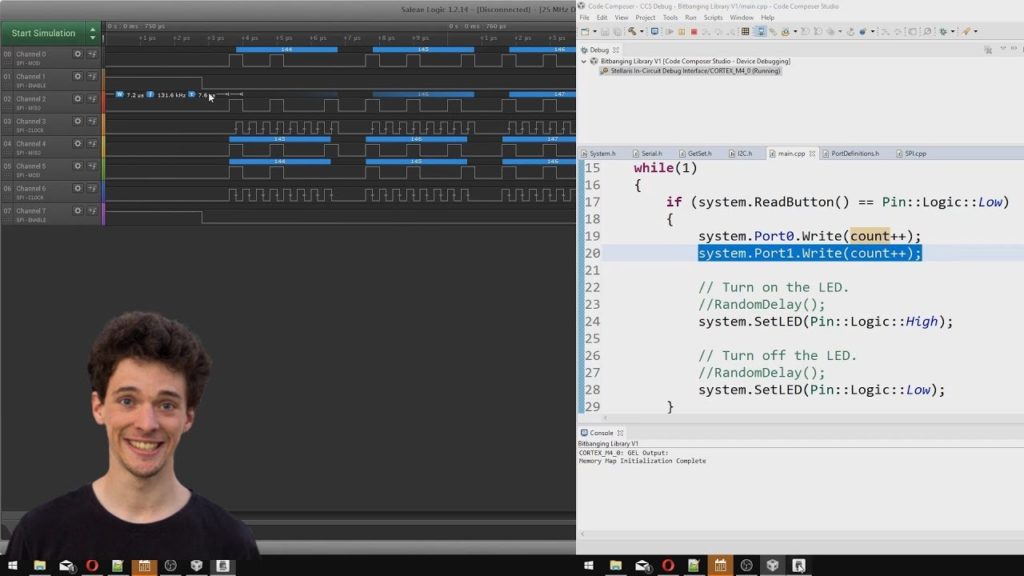The image size is (1024, 576).
Task: Click the gear settings icon in CCS toolbar
Action: (x=943, y=31)
